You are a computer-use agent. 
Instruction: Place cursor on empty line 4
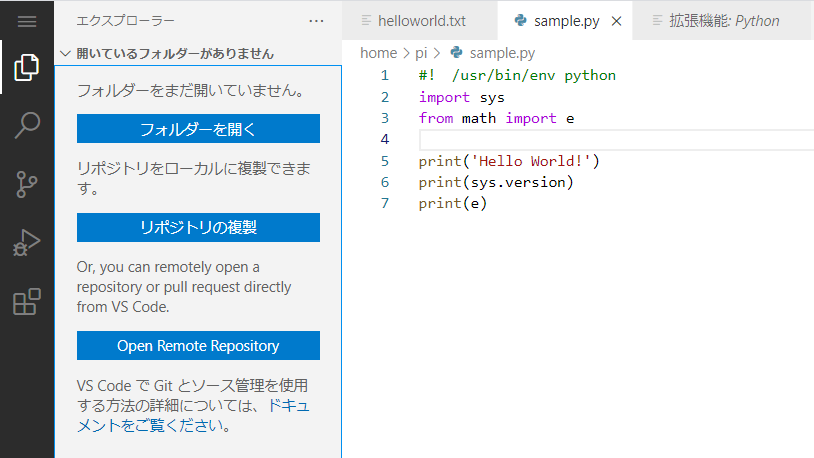point(616,140)
